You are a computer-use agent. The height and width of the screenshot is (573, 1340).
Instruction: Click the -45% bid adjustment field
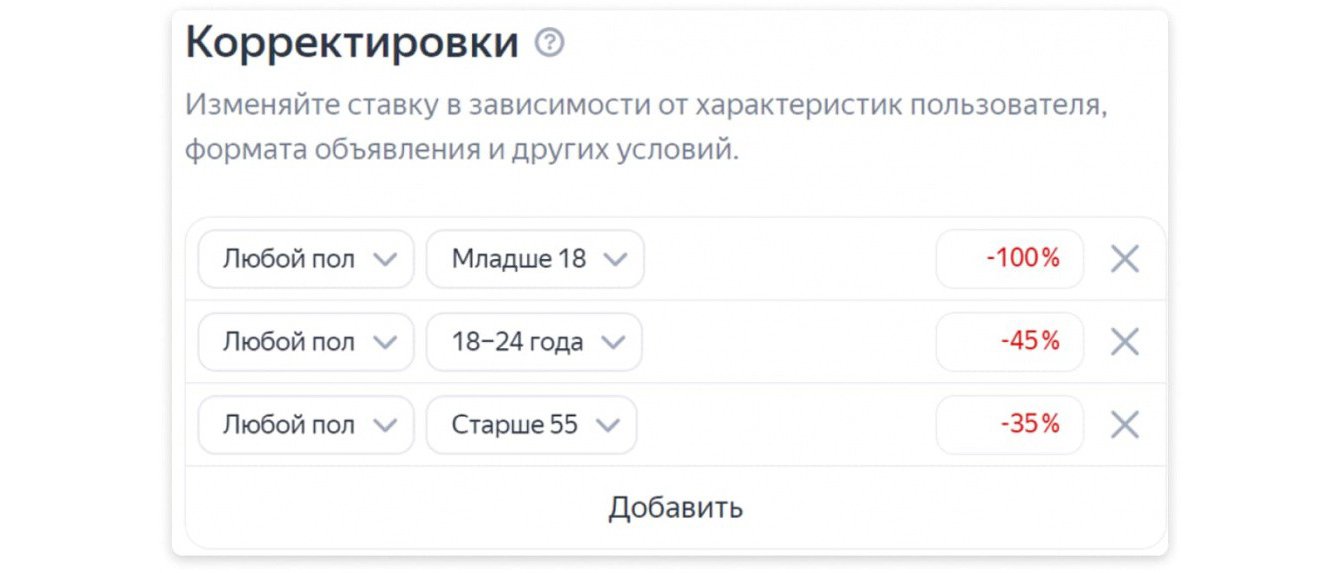point(1009,342)
